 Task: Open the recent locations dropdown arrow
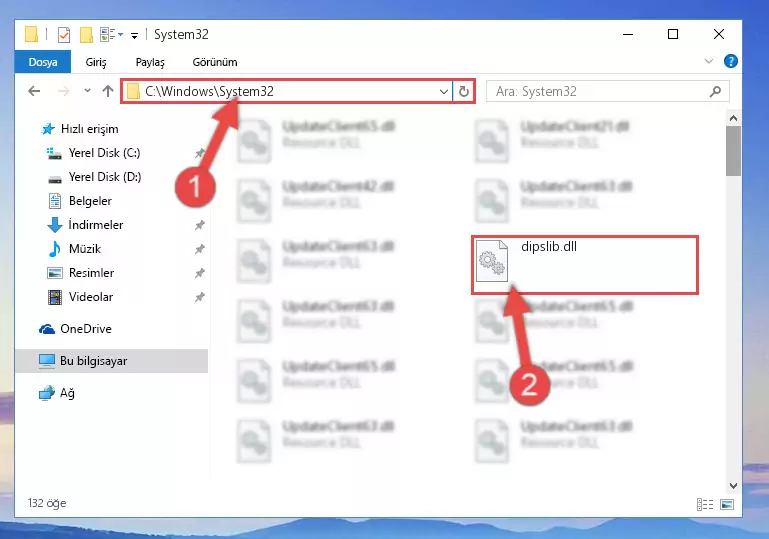tap(87, 90)
